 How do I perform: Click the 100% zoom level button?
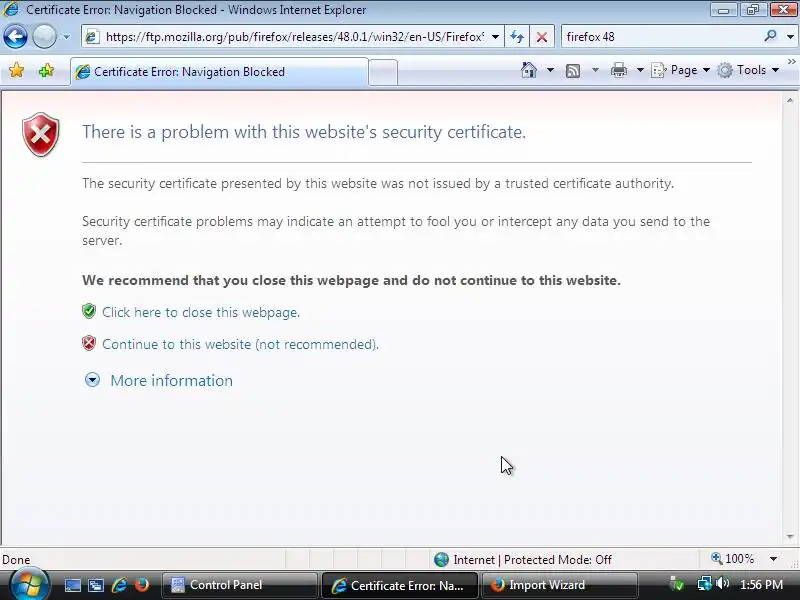click(x=733, y=559)
